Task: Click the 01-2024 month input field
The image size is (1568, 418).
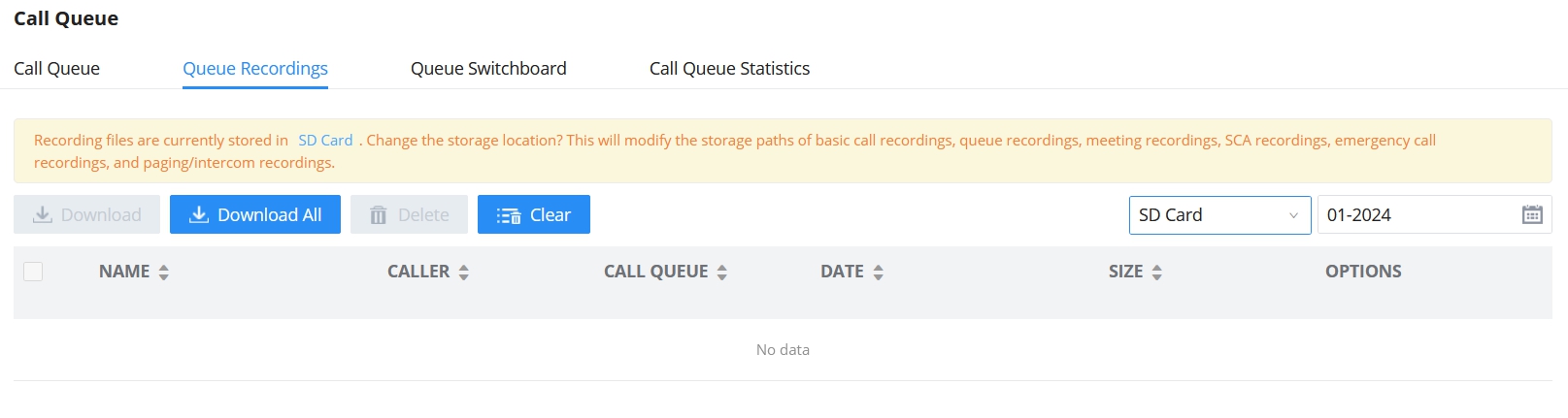Action: pos(1418,215)
